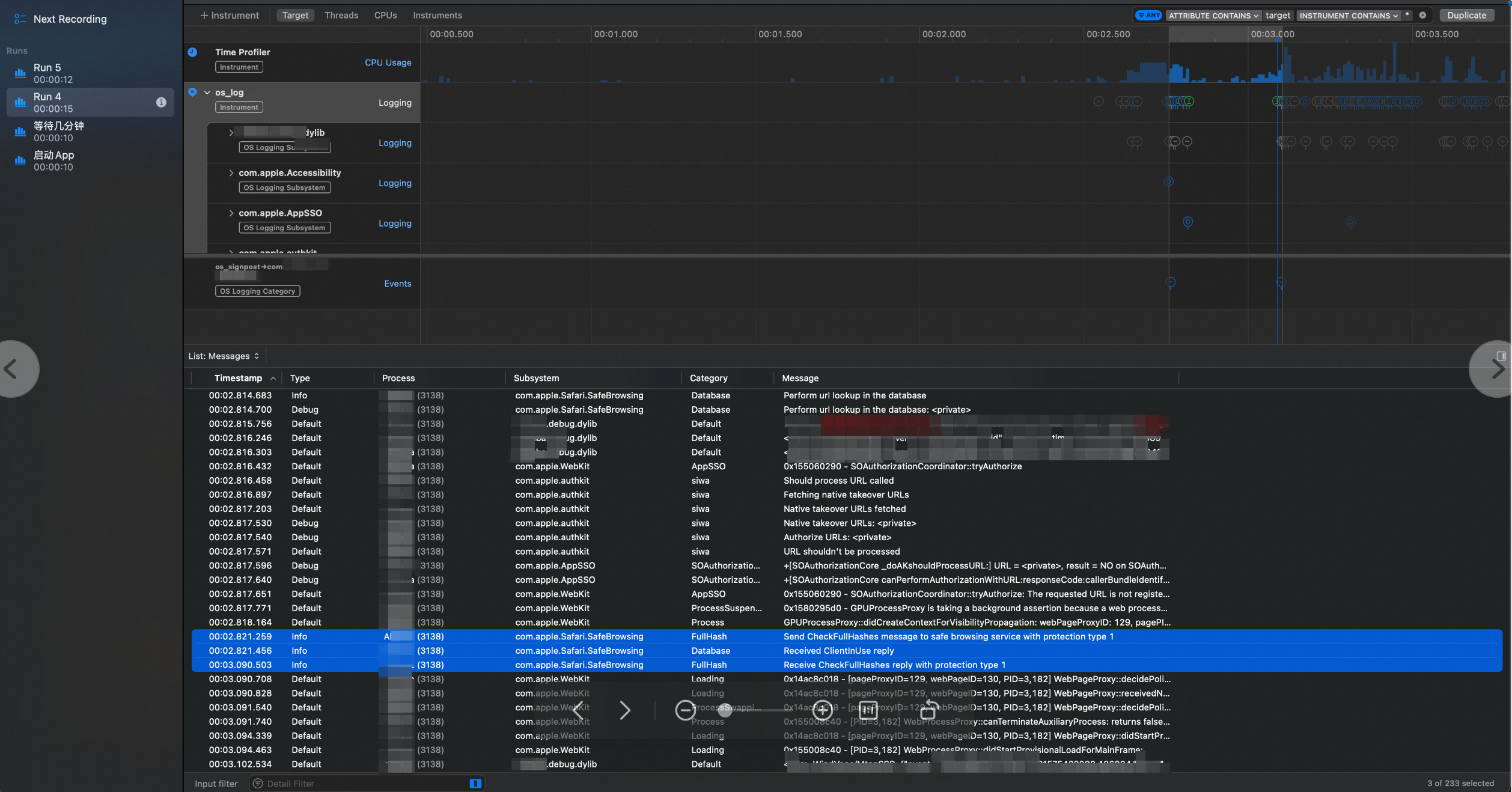Edit the 'target' filter value field
This screenshot has height=792, width=1512.
point(1278,16)
